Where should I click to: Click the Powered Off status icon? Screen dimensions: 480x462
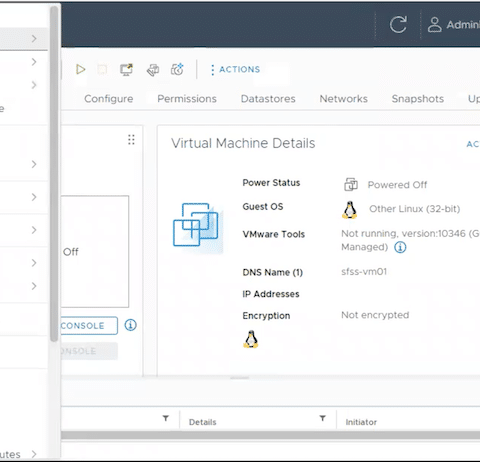(x=351, y=184)
